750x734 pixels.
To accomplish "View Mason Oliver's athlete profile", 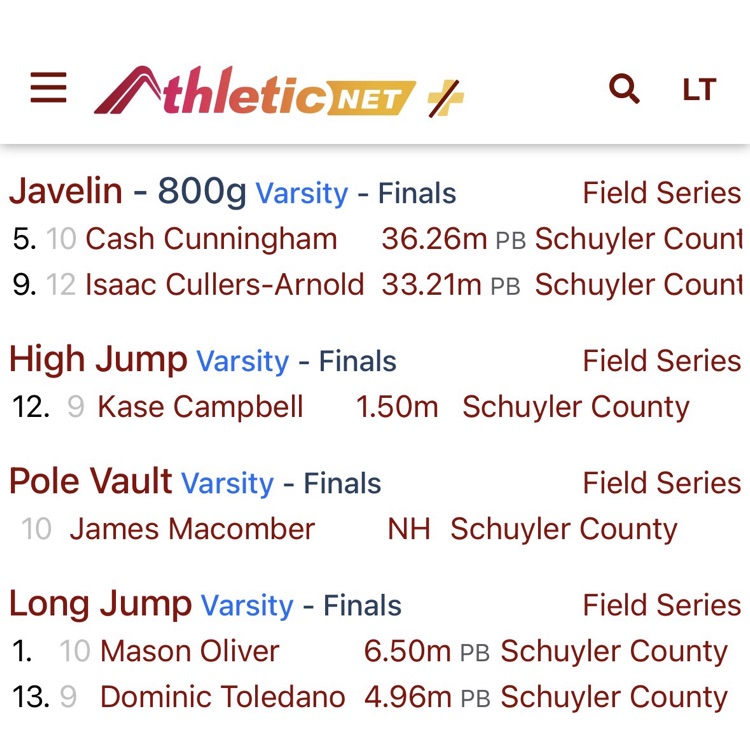I will coord(190,651).
